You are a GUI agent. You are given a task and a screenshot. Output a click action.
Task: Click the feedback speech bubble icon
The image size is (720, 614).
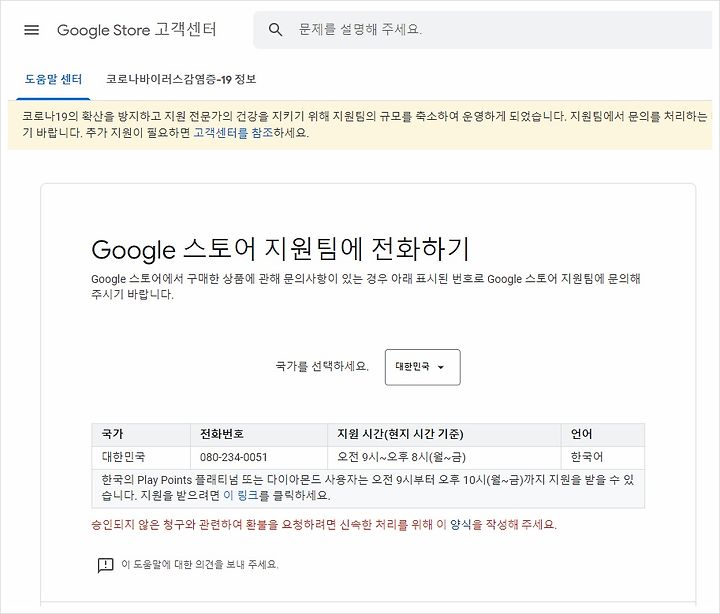pos(105,565)
